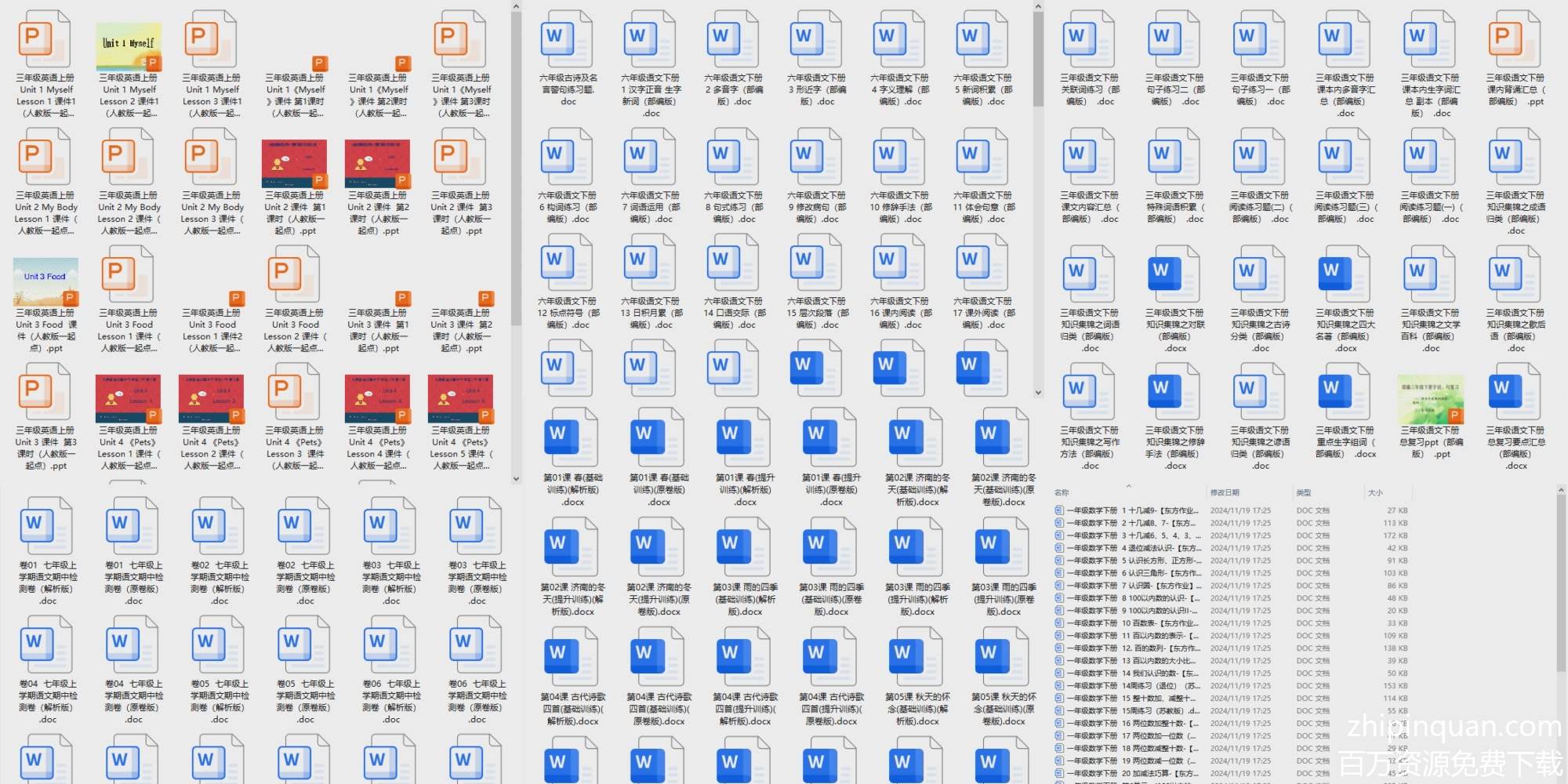Screen dimensions: 1568x784
Task: Click scroll-down arrow of the English PPT panel
Action: (x=516, y=478)
